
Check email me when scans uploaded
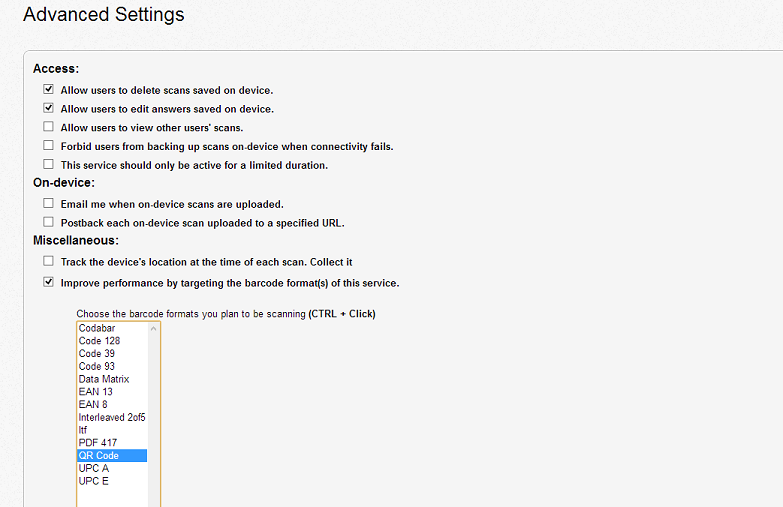point(49,204)
